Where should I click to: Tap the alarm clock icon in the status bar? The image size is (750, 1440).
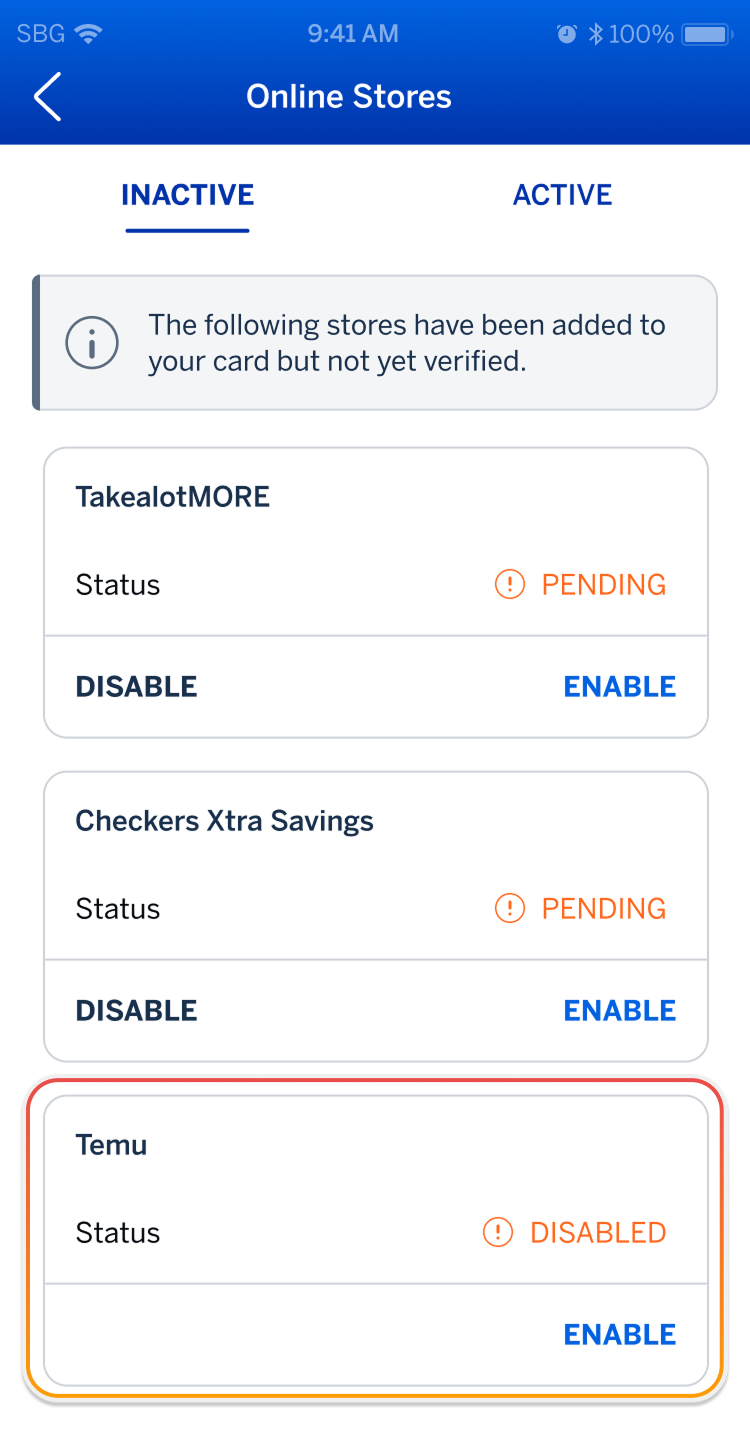pos(566,32)
